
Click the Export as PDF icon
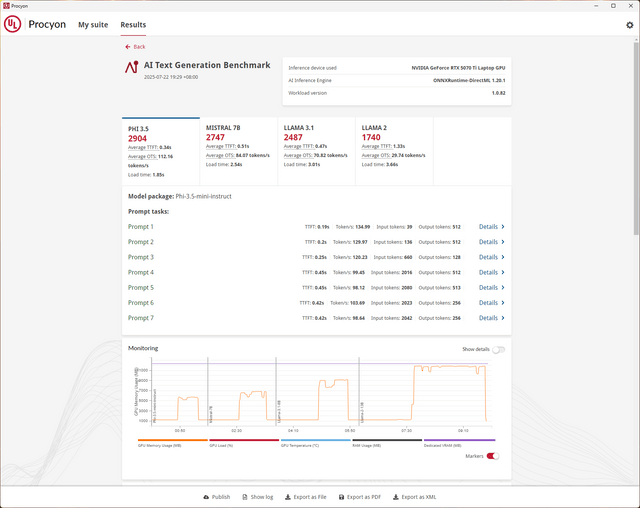[341, 497]
